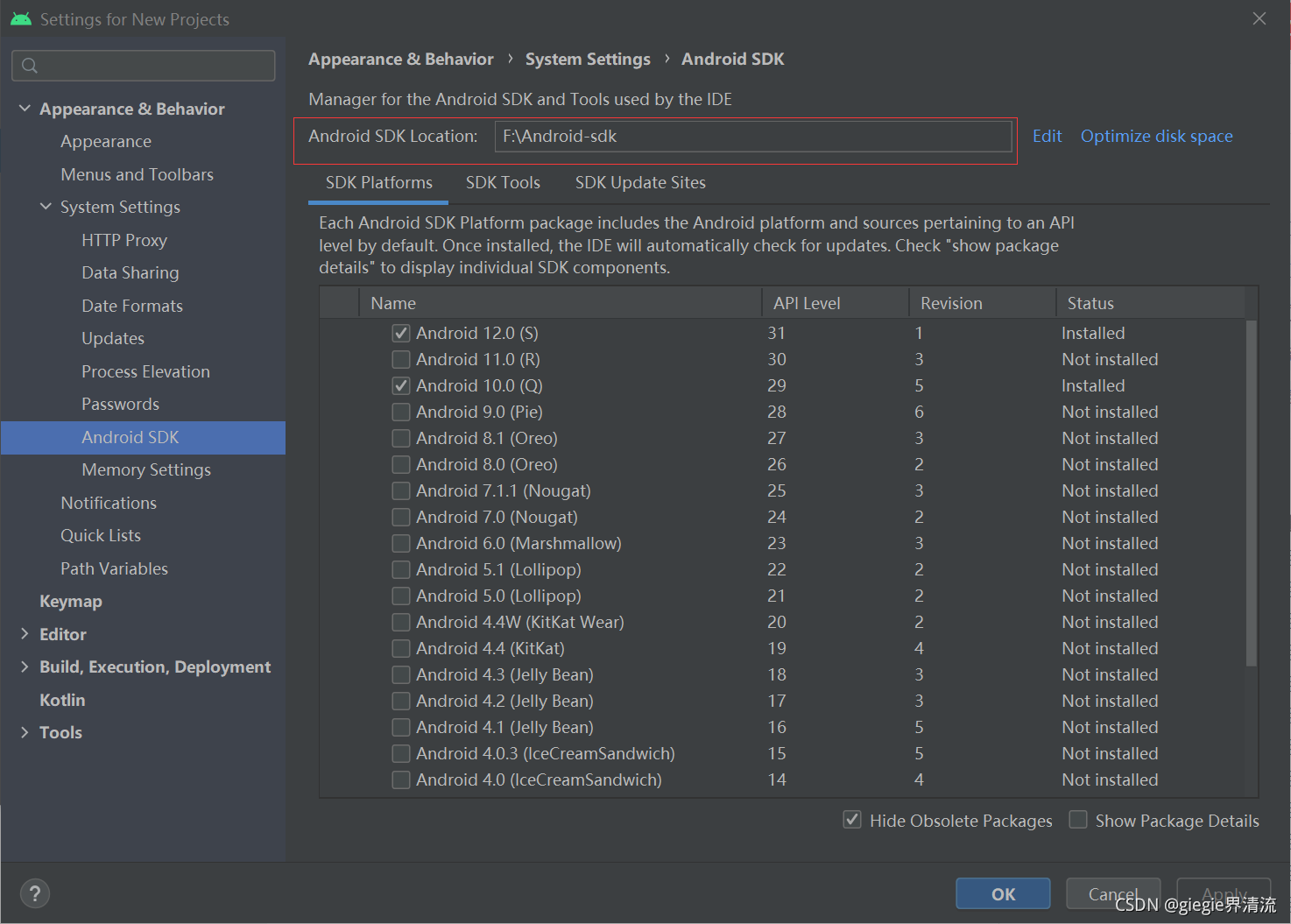The height and width of the screenshot is (924, 1291).
Task: Select Process Elevation settings
Action: [144, 371]
